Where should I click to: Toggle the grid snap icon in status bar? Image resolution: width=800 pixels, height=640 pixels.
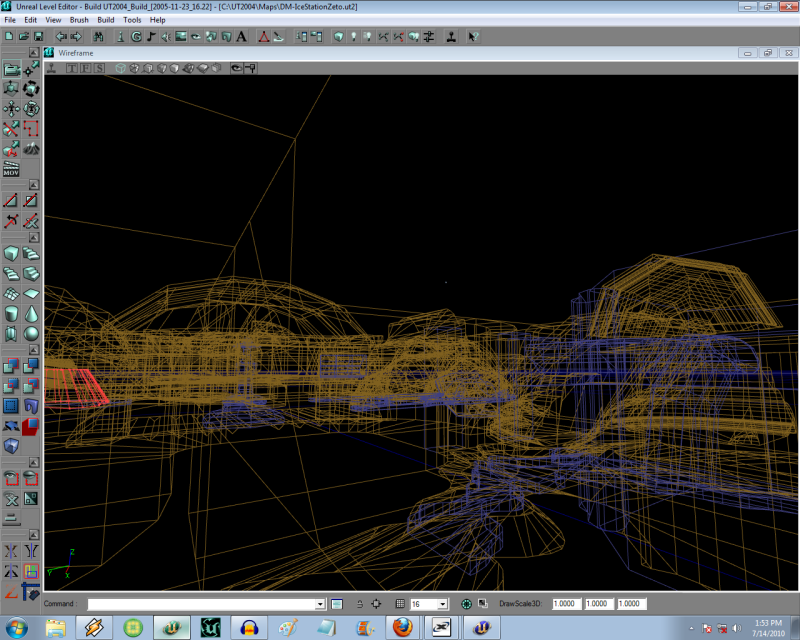coord(400,604)
